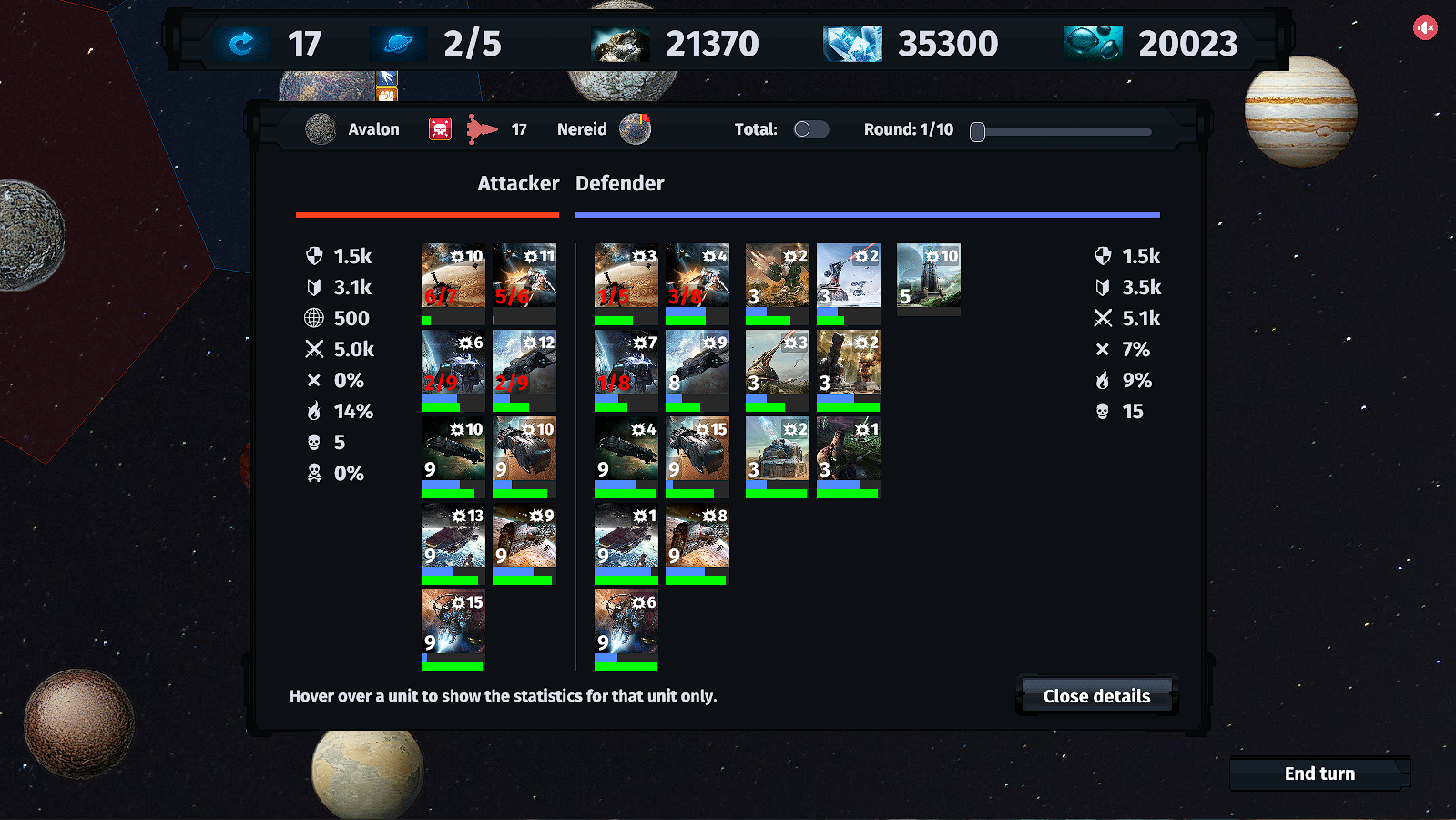This screenshot has width=1456, height=820.
Task: Click the red skull hostile icon
Action: coord(440,129)
